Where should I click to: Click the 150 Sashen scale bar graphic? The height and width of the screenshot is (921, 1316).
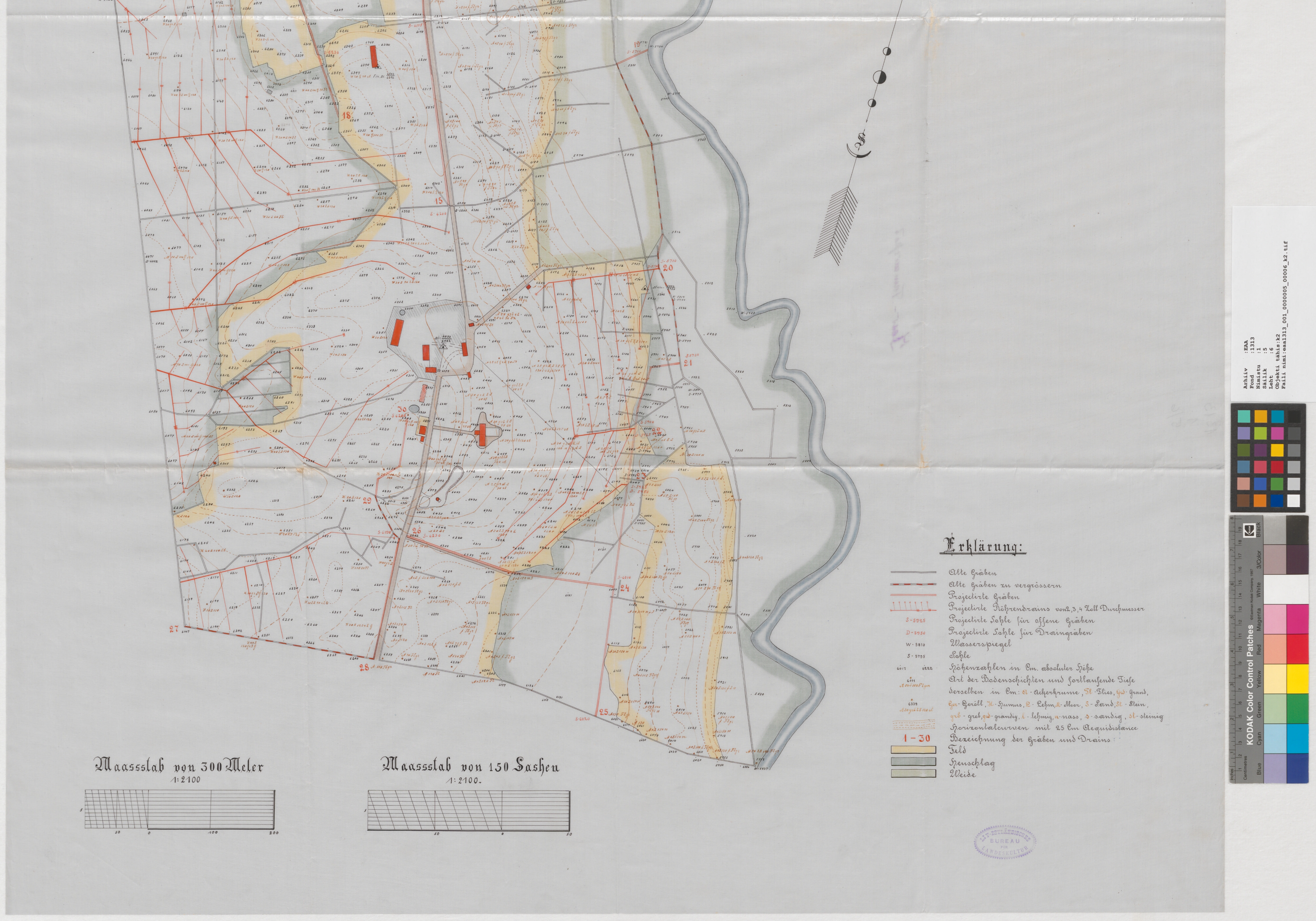[469, 810]
